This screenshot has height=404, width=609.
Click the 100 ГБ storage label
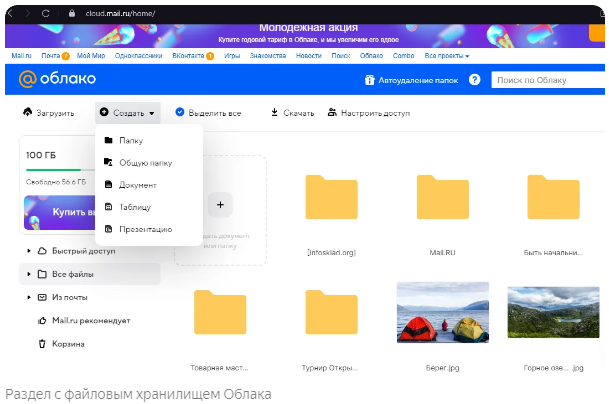coord(41,155)
